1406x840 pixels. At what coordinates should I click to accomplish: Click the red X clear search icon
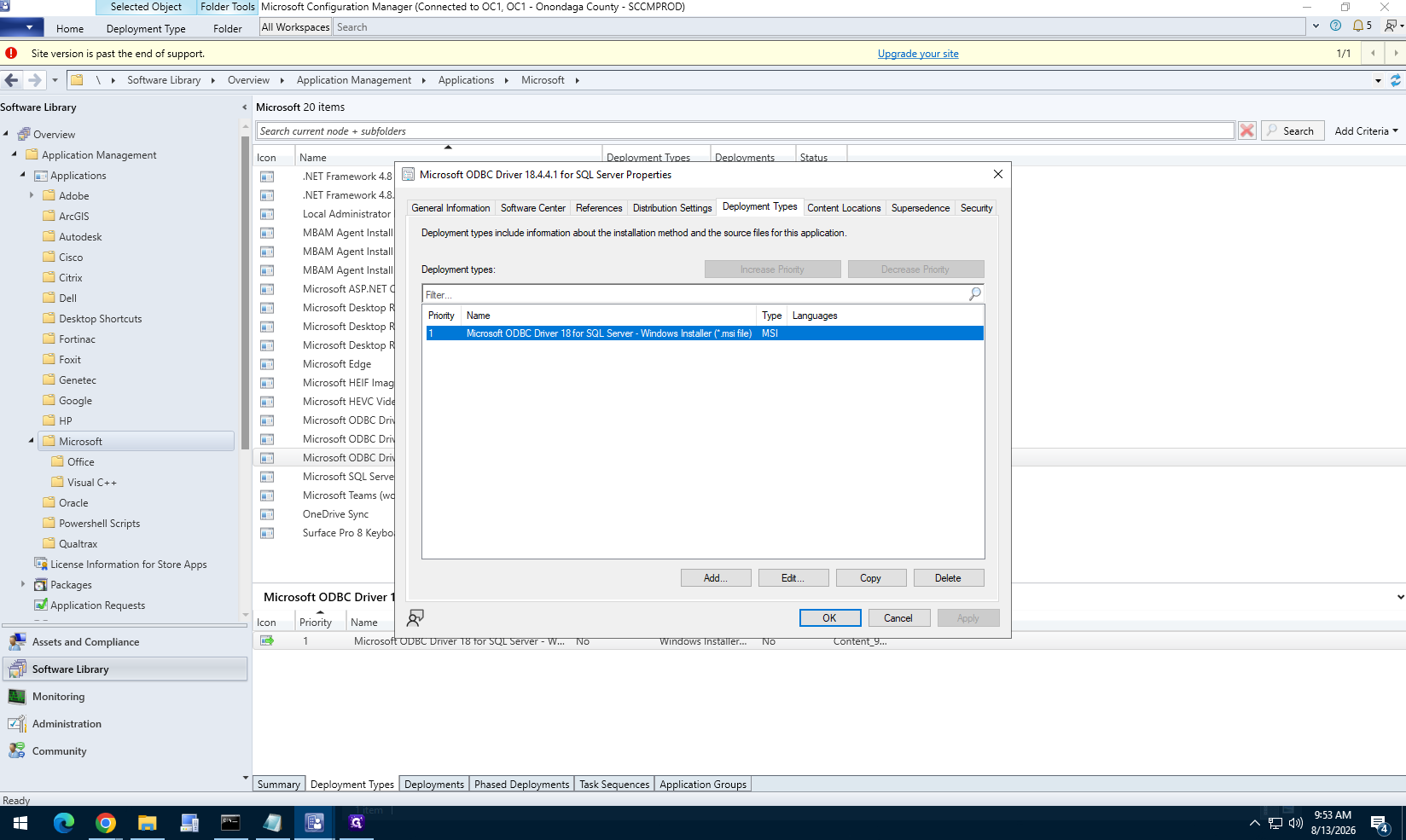click(x=1247, y=130)
